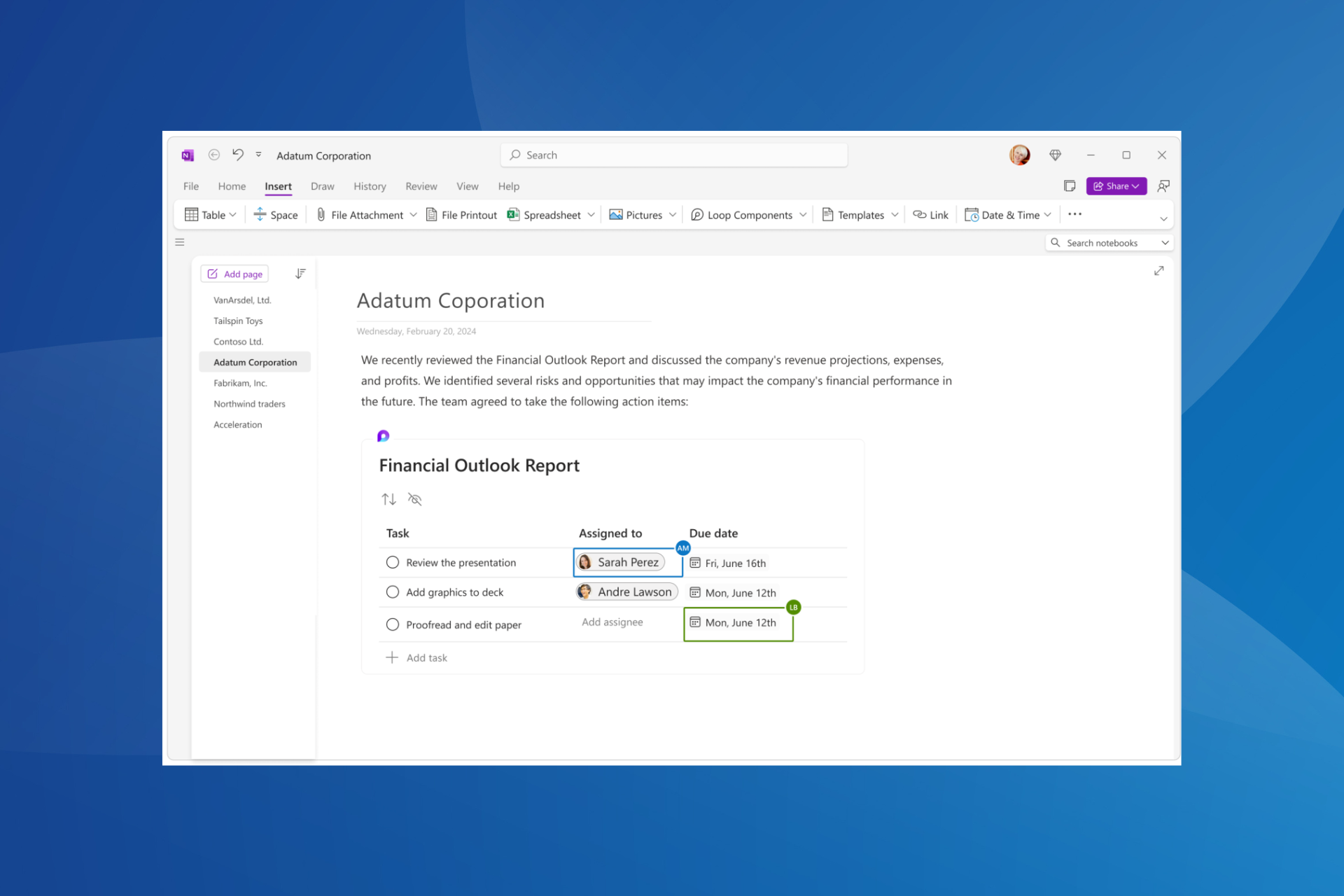Open the page sort icon
The height and width of the screenshot is (896, 1344).
300,274
